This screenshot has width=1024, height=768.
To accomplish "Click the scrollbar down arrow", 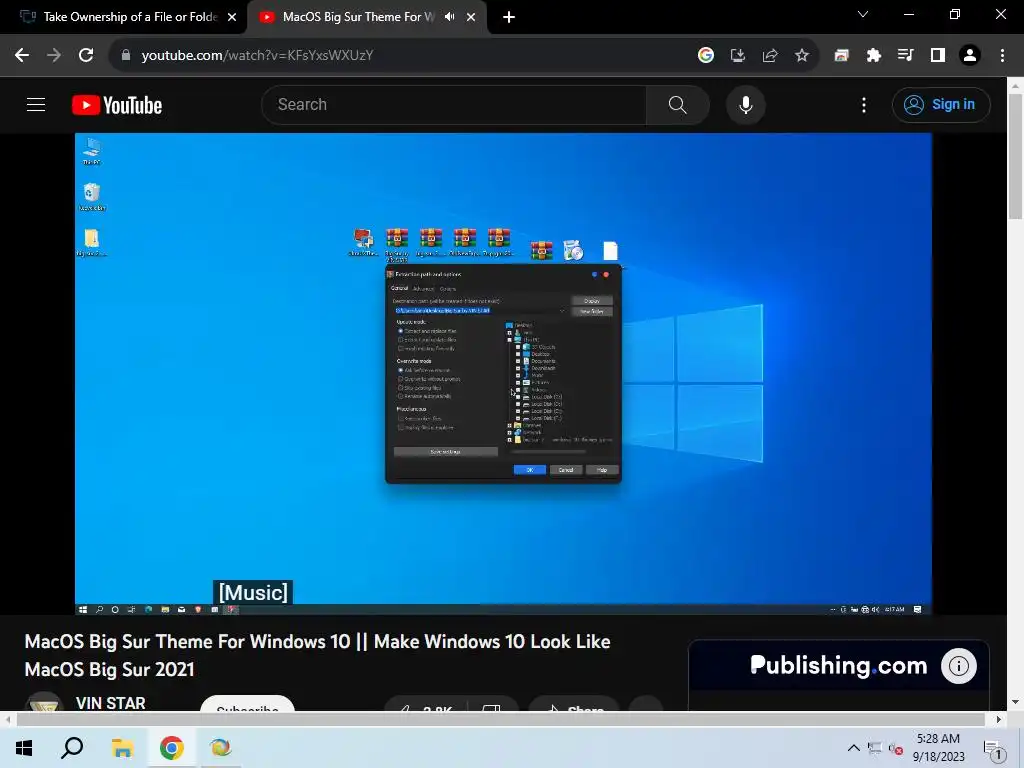I will tap(1016, 702).
